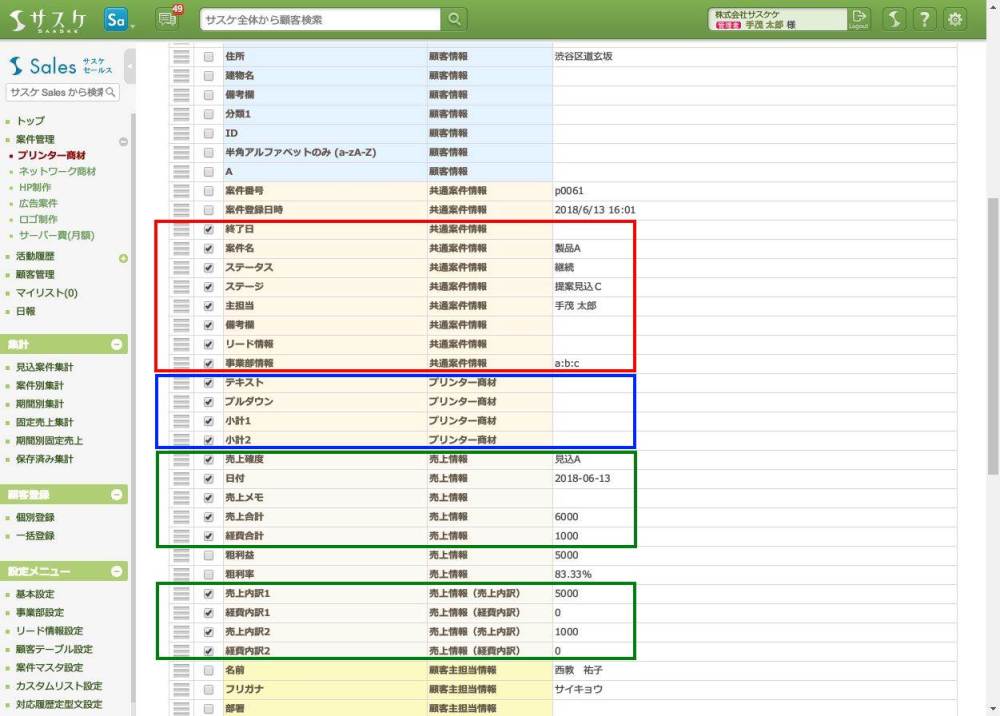Go to 基本設定 settings link
This screenshot has height=716, width=1000.
click(35, 594)
